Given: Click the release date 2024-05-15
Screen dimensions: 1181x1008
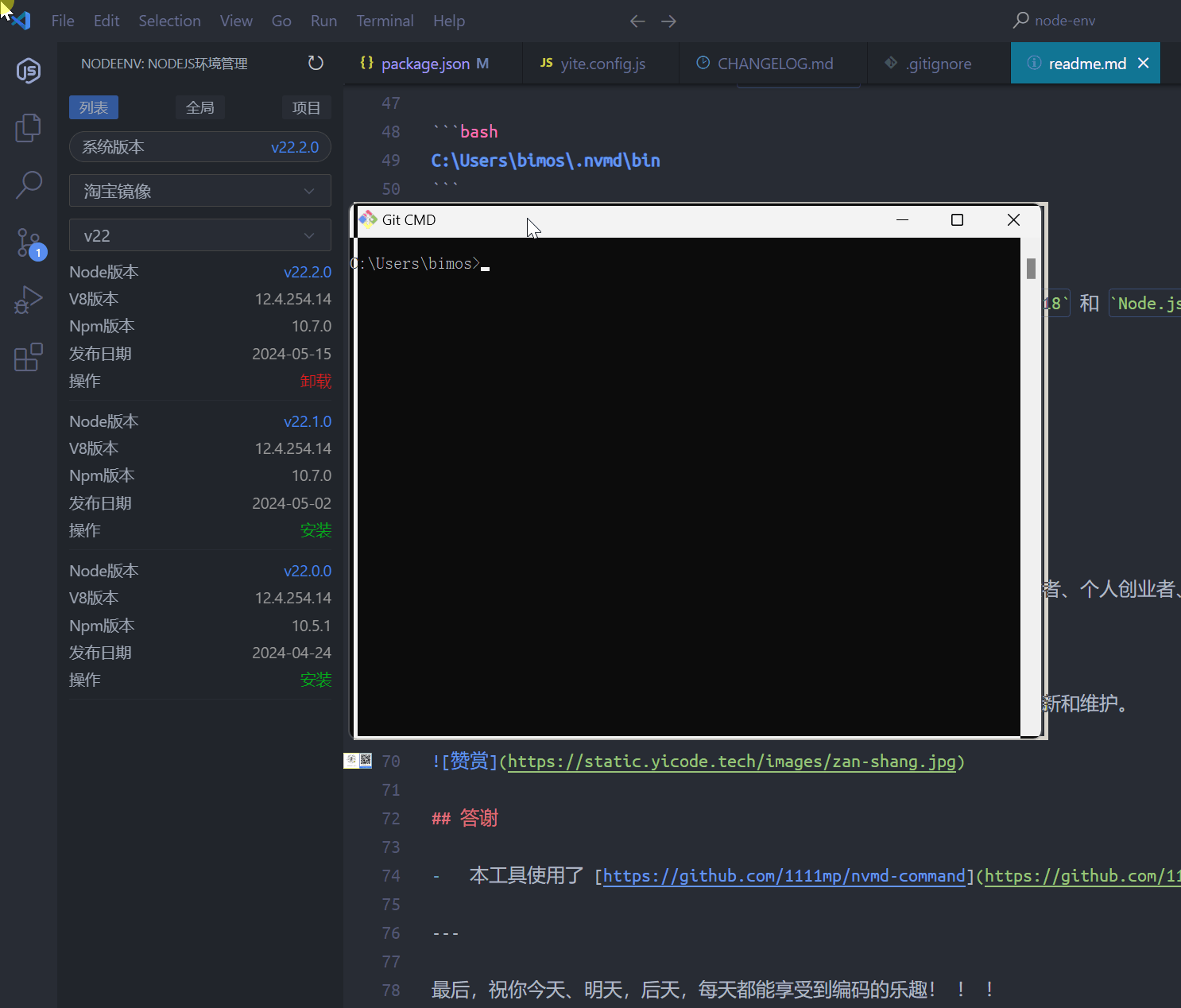Looking at the screenshot, I should [x=292, y=354].
